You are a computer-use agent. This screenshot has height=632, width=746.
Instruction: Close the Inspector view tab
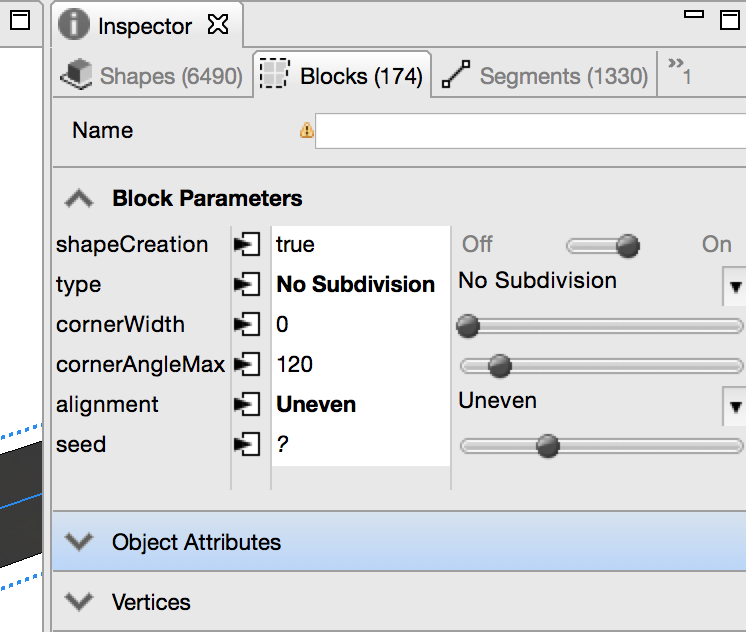pyautogui.click(x=217, y=26)
